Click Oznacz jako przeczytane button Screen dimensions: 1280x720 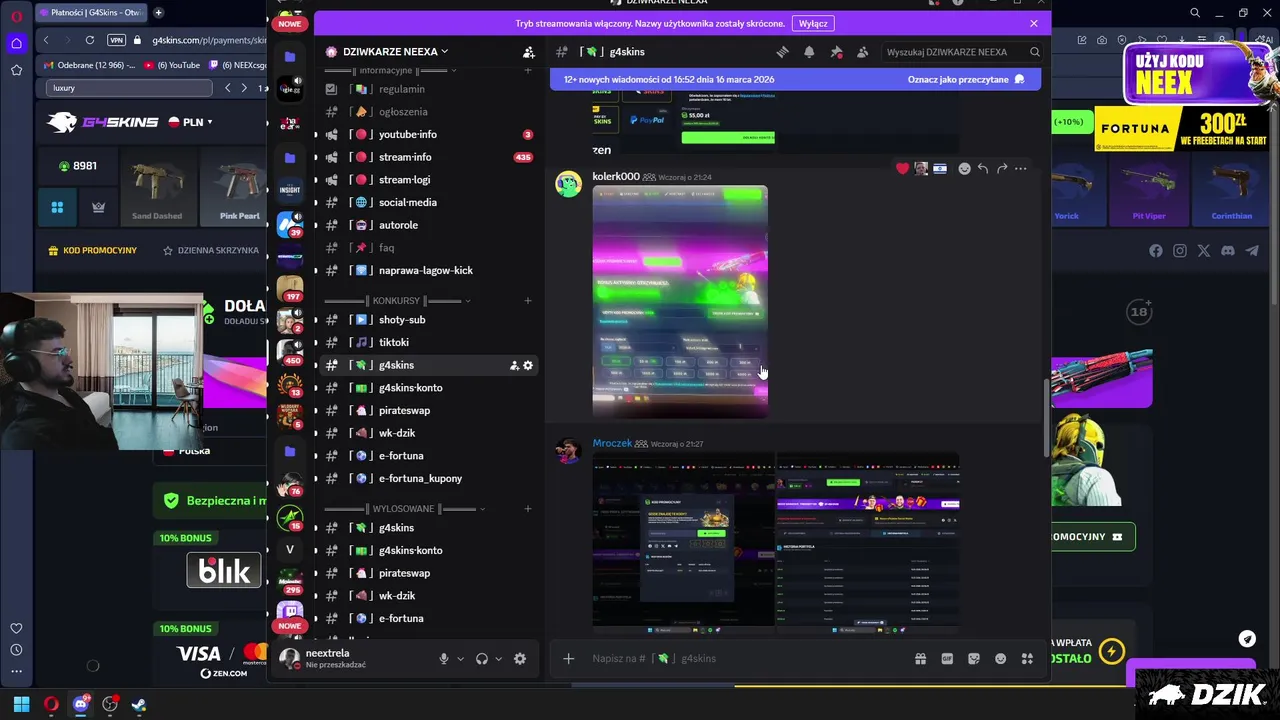(966, 79)
